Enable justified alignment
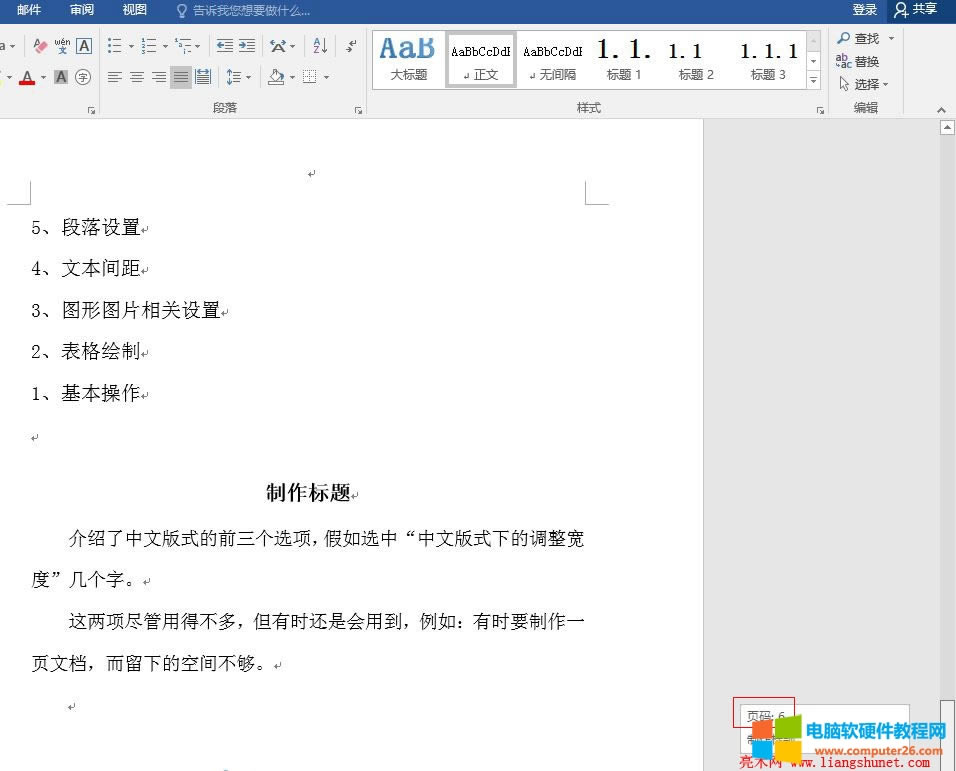 click(181, 77)
